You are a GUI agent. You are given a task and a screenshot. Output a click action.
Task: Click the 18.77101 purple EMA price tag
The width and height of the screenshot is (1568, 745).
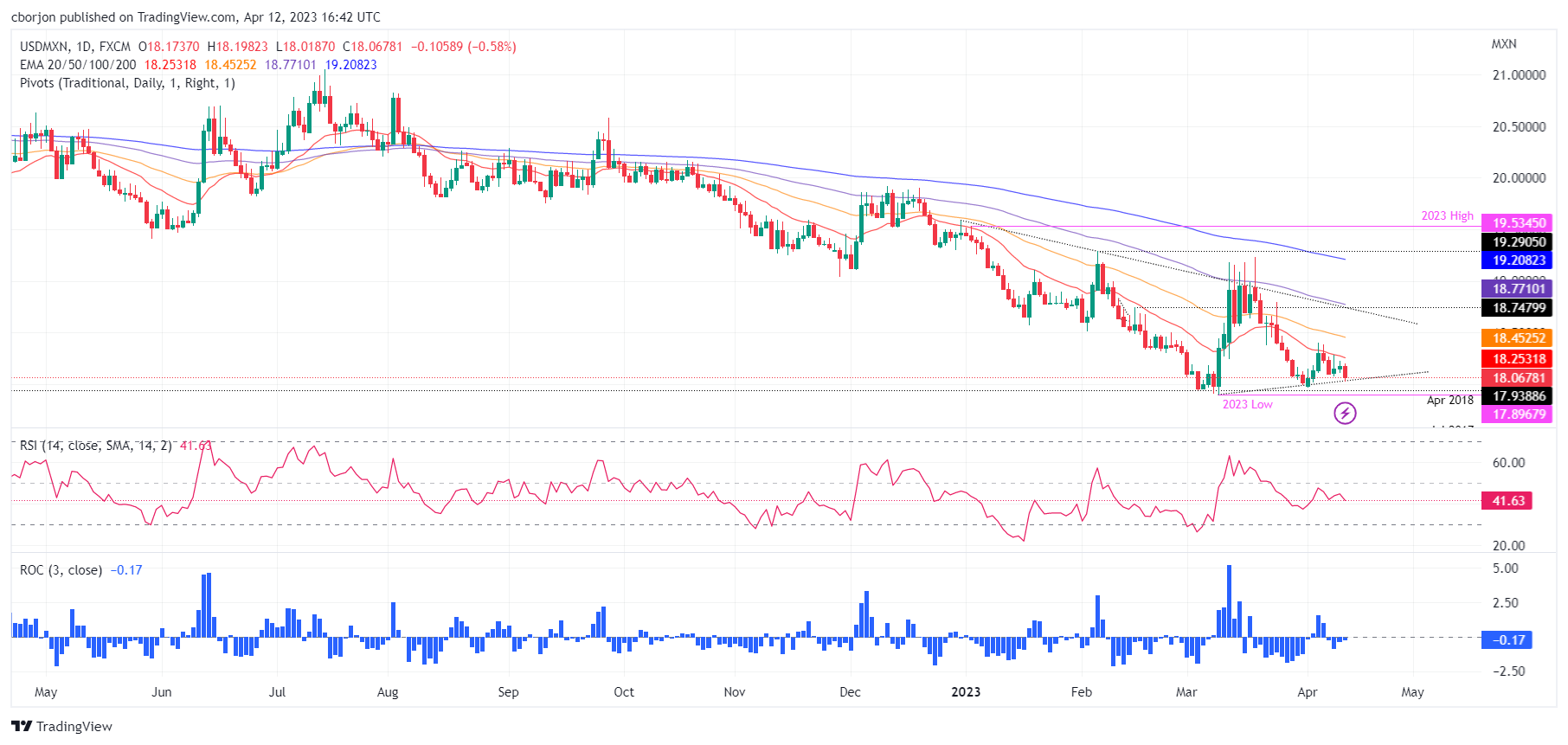tap(1519, 289)
